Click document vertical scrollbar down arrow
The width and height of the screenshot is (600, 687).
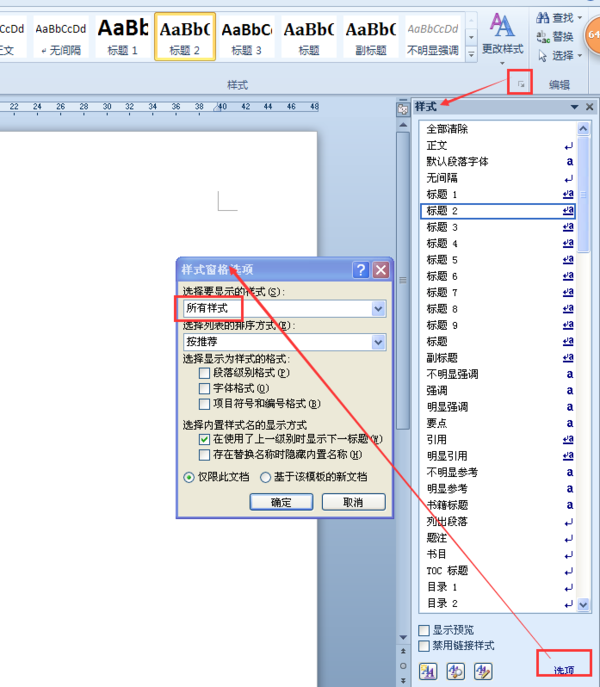[403, 637]
